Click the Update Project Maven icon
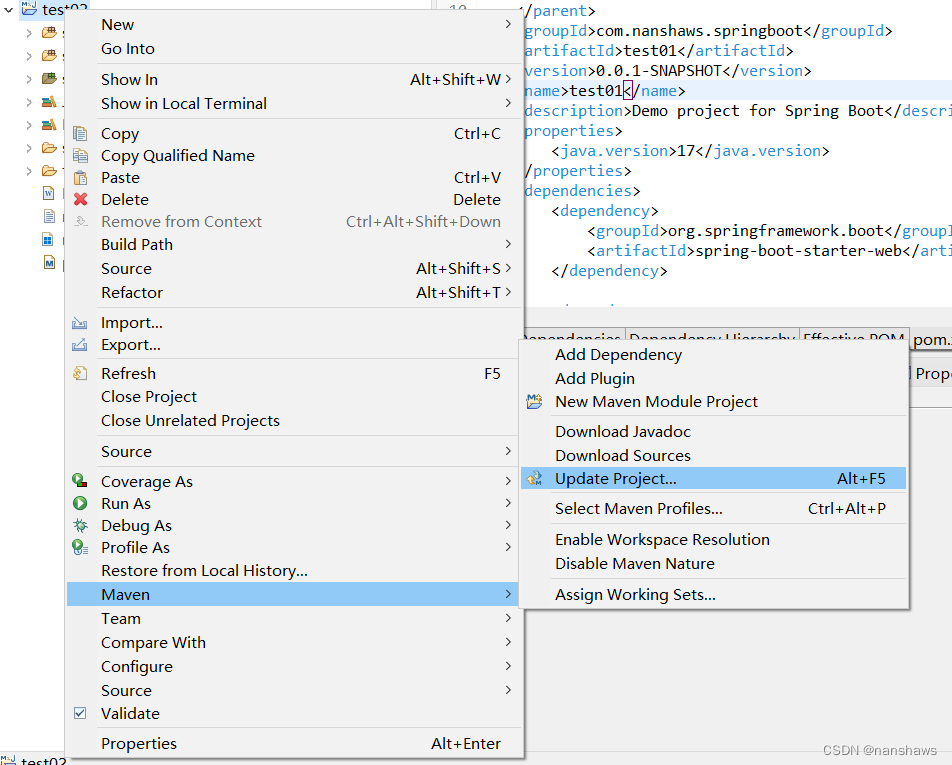Screen dimensions: 952x765 pyautogui.click(x=533, y=477)
